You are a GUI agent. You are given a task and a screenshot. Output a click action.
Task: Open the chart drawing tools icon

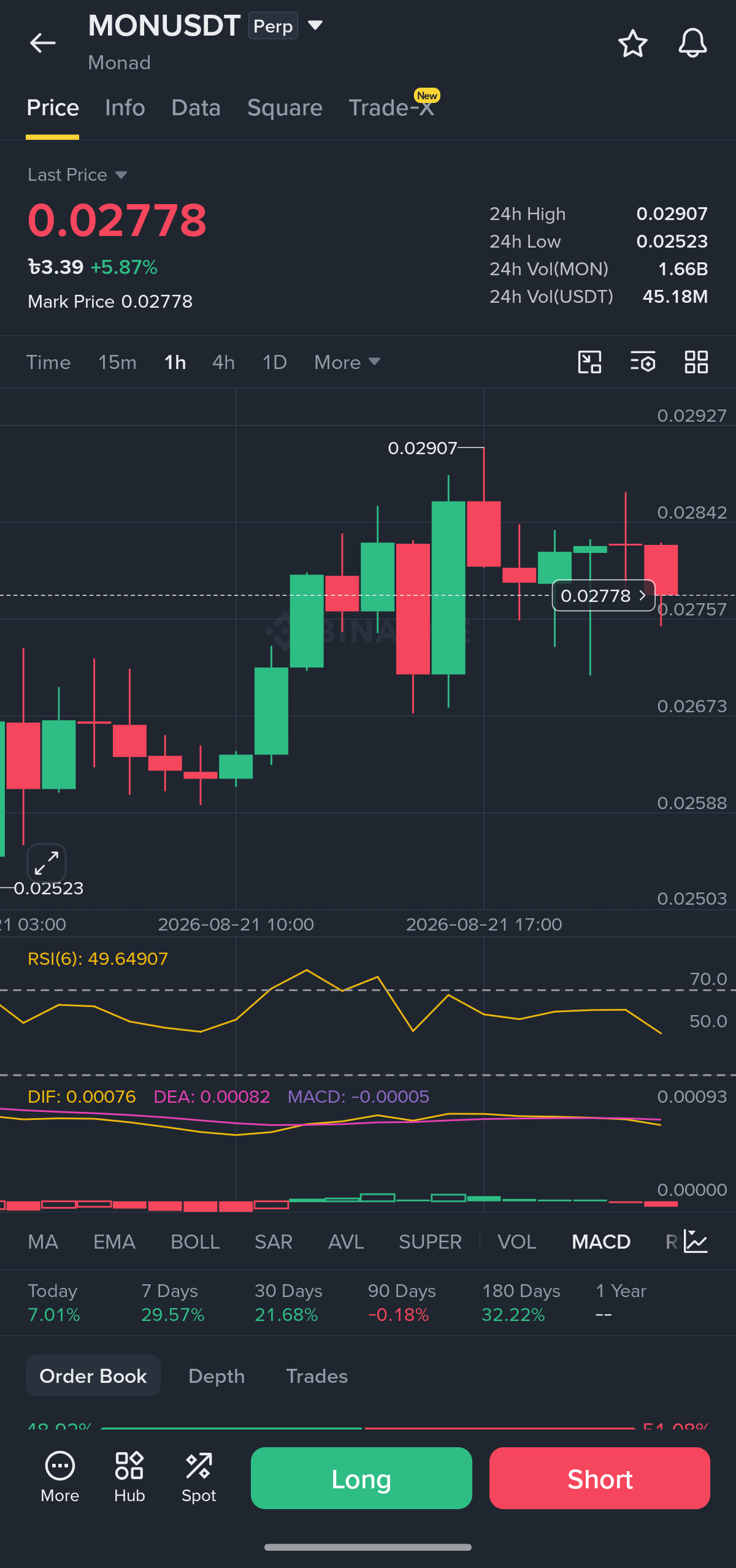589,362
